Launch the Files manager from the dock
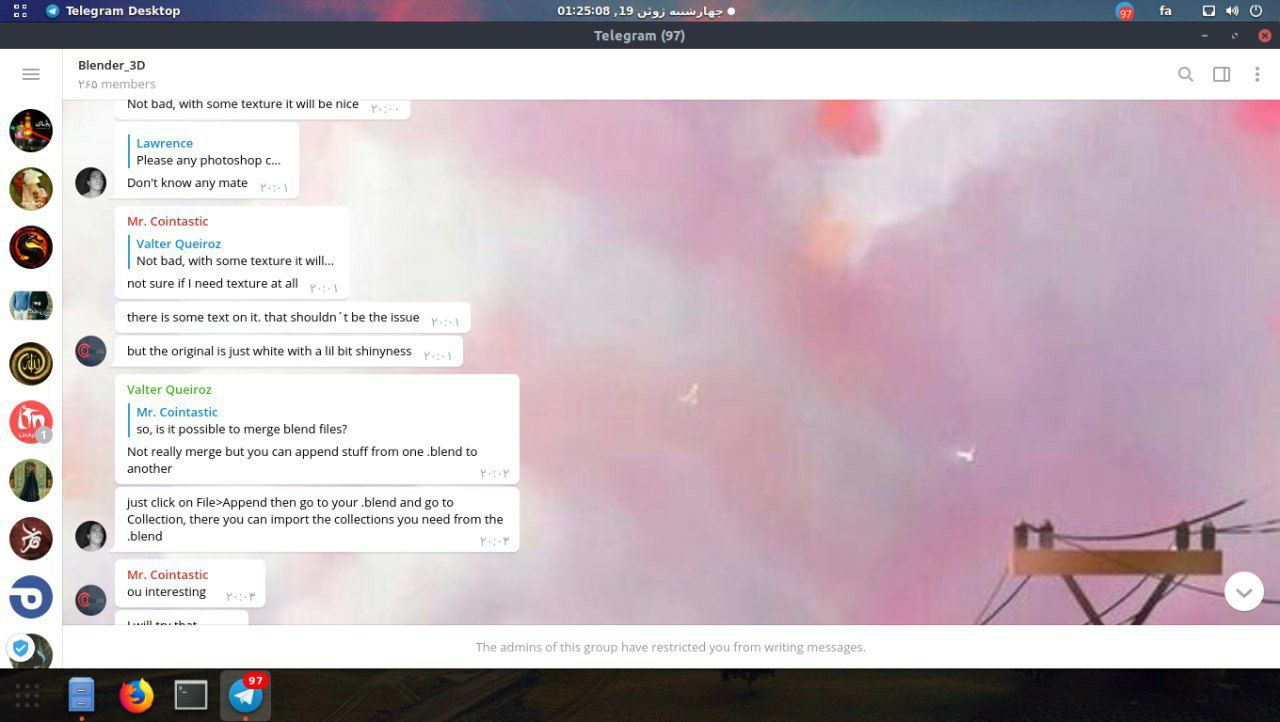Image resolution: width=1280 pixels, height=722 pixels. pyautogui.click(x=81, y=695)
